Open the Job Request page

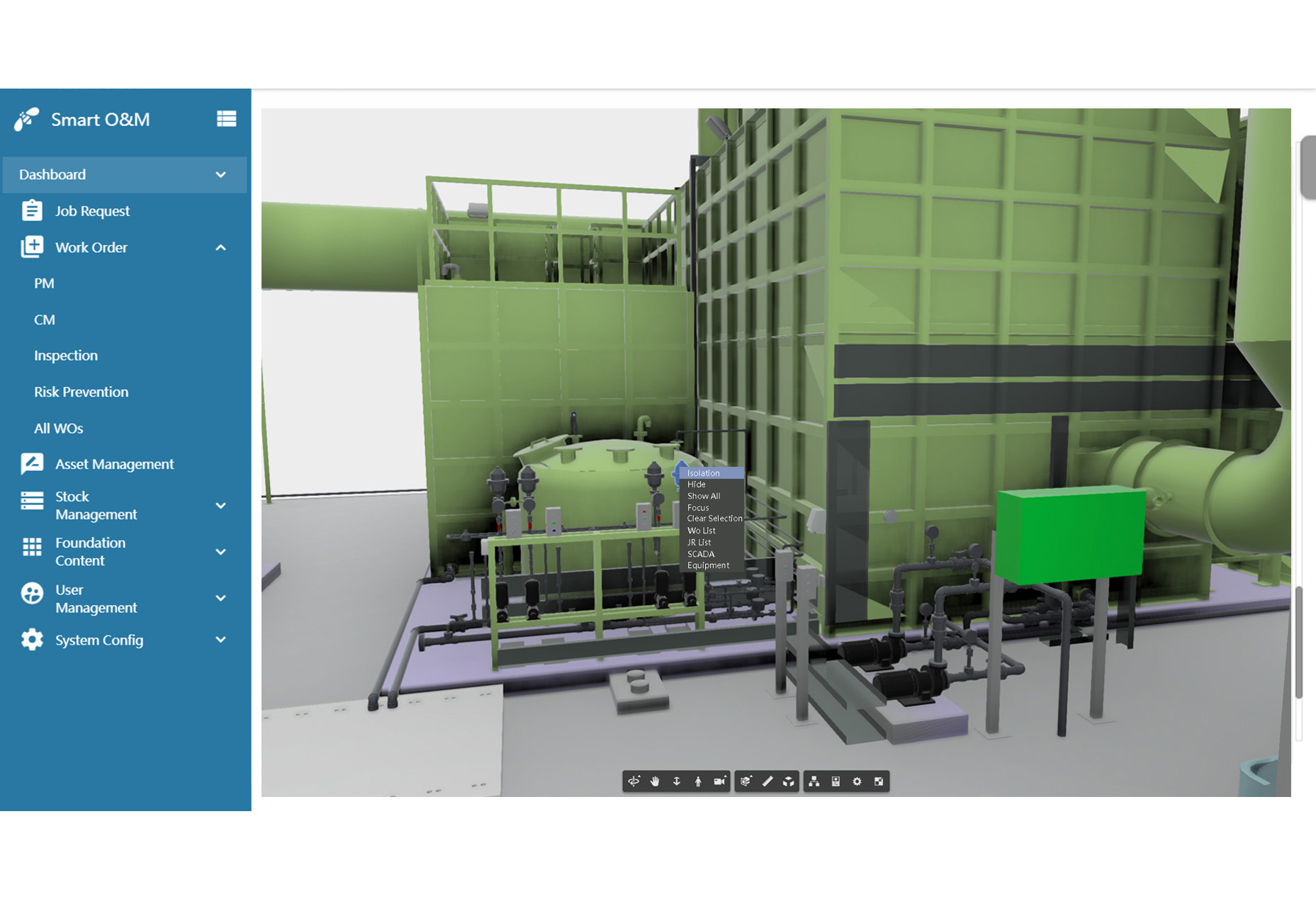click(92, 211)
